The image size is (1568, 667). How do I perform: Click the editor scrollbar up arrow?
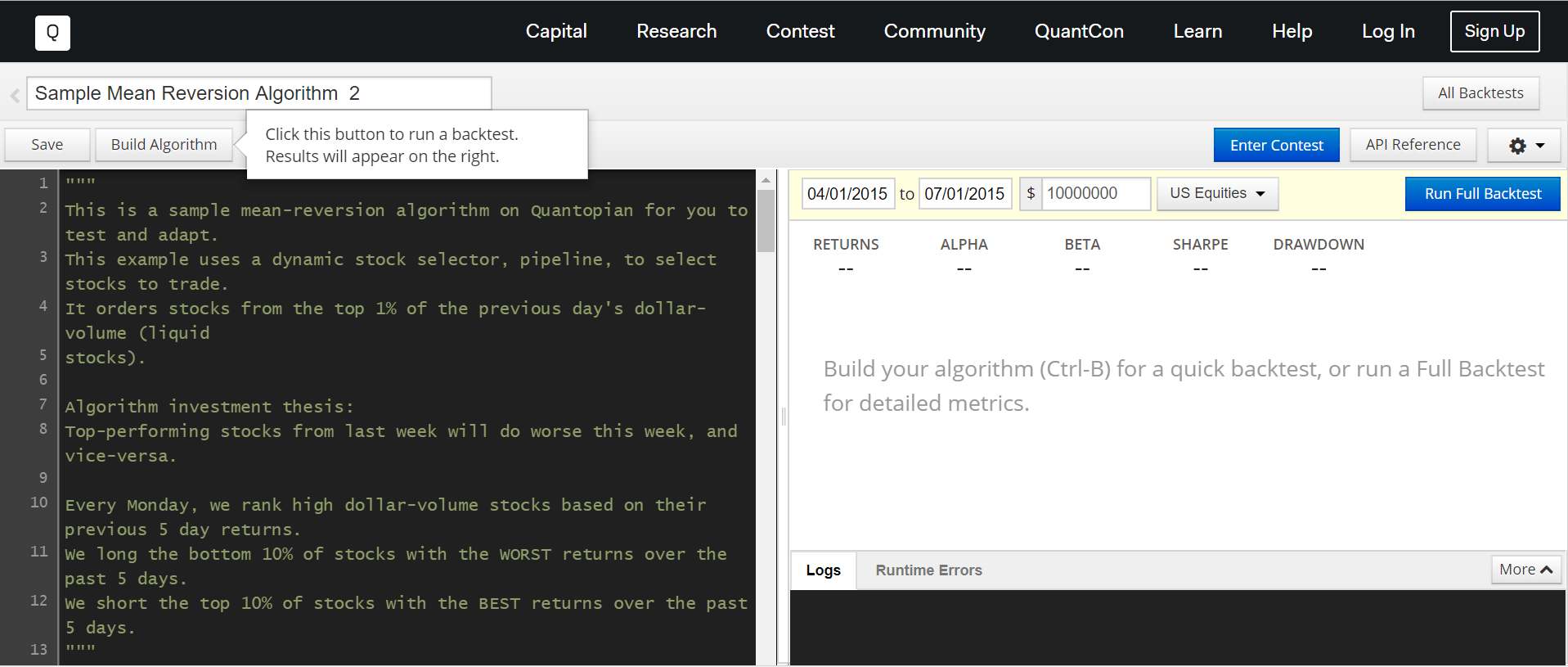click(x=766, y=180)
